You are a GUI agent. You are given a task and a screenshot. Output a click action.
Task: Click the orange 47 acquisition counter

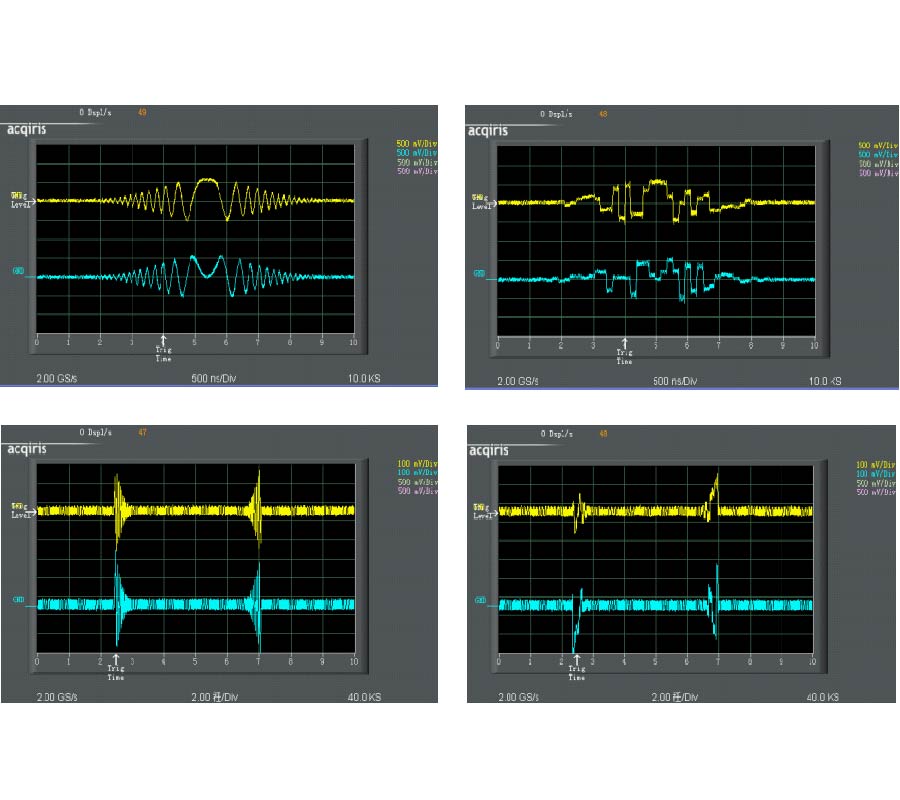click(x=143, y=433)
